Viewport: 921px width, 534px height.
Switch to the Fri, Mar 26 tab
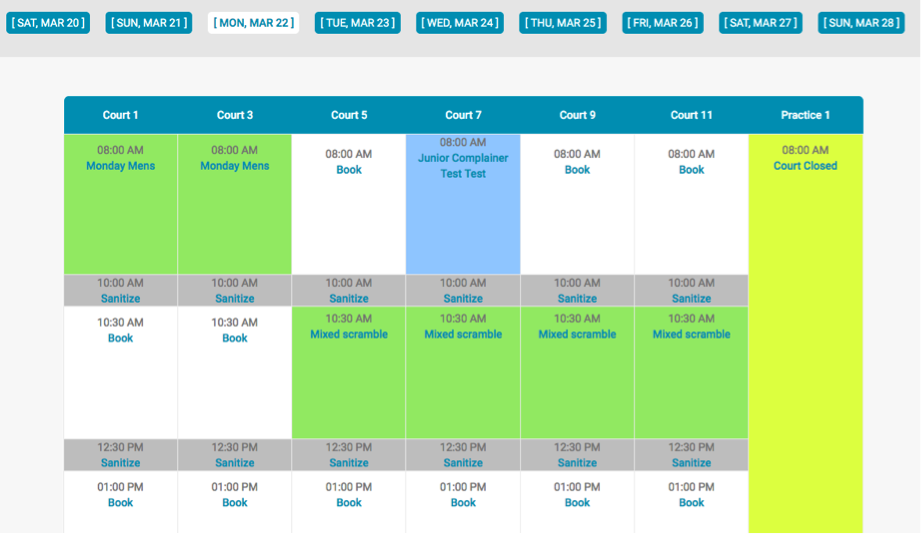pyautogui.click(x=663, y=23)
